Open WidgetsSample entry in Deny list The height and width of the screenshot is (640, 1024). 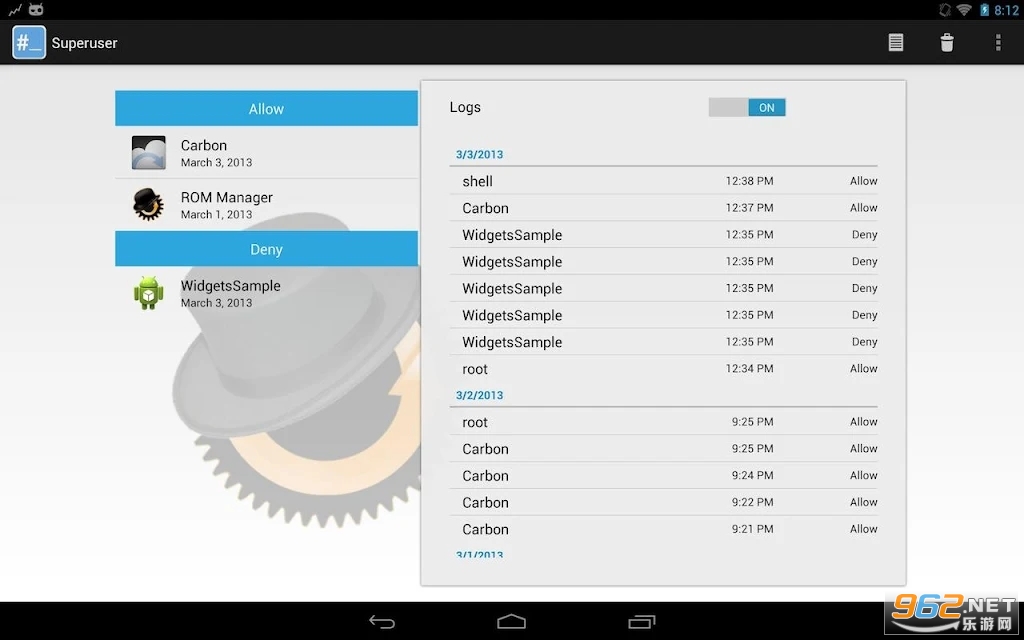(266, 293)
